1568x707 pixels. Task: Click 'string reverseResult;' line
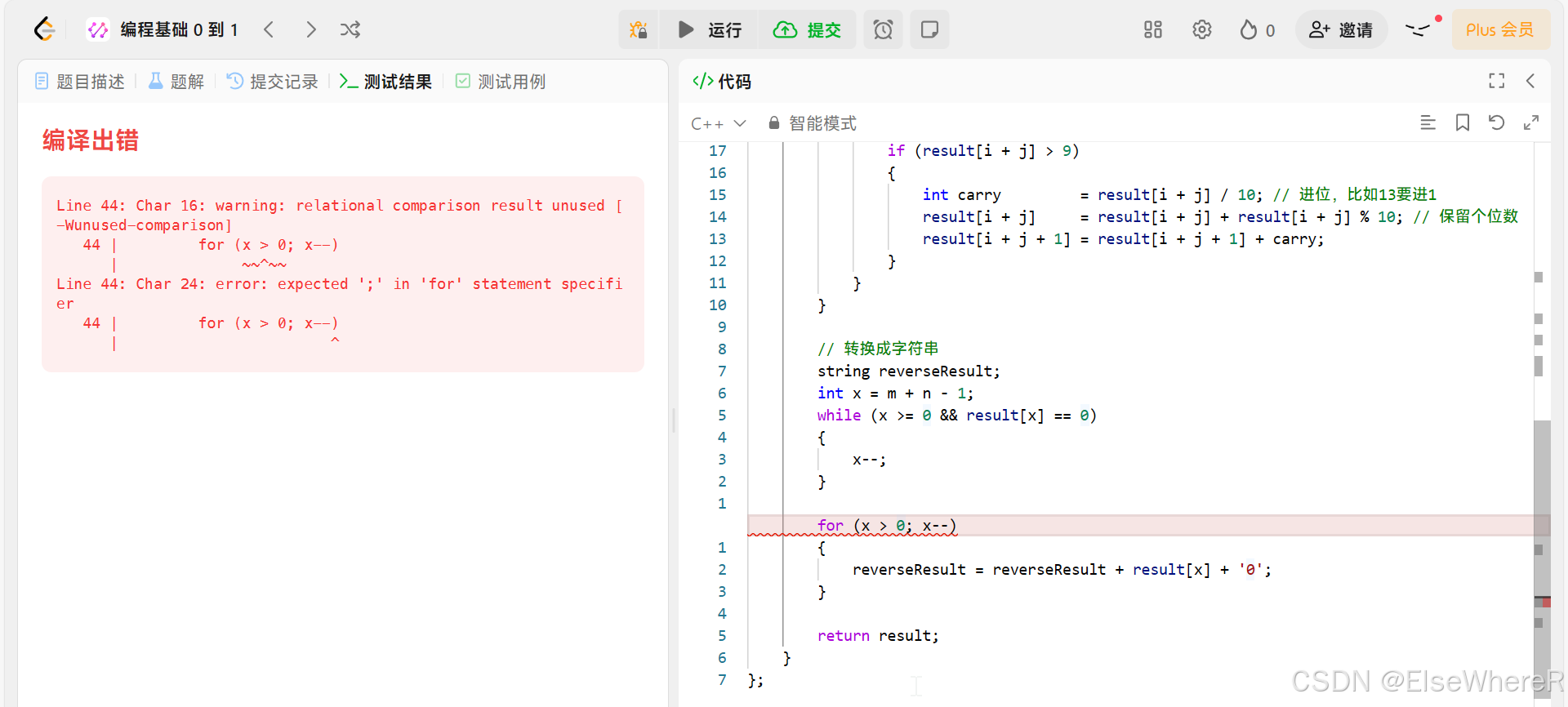[908, 371]
